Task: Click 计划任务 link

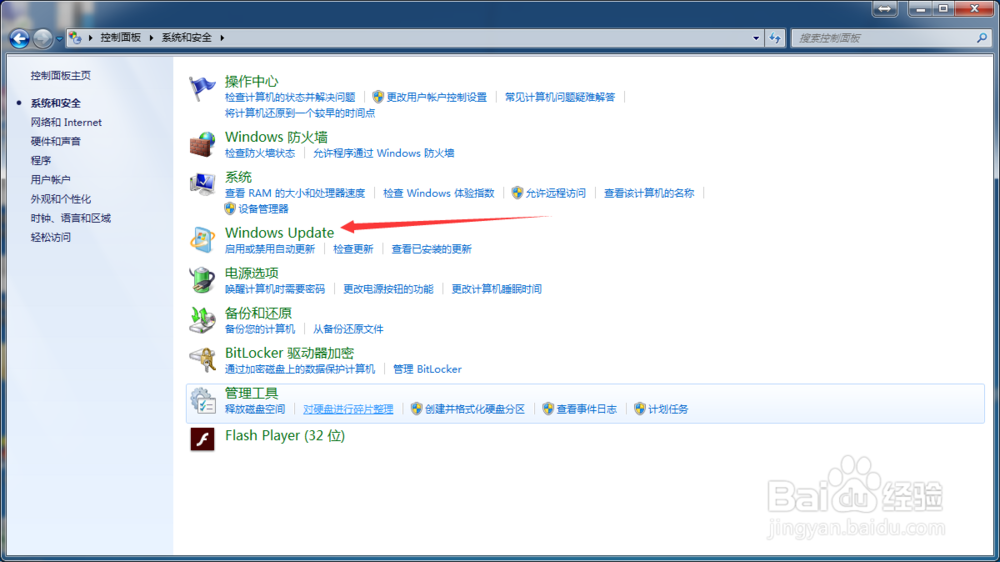Action: pyautogui.click(x=668, y=409)
